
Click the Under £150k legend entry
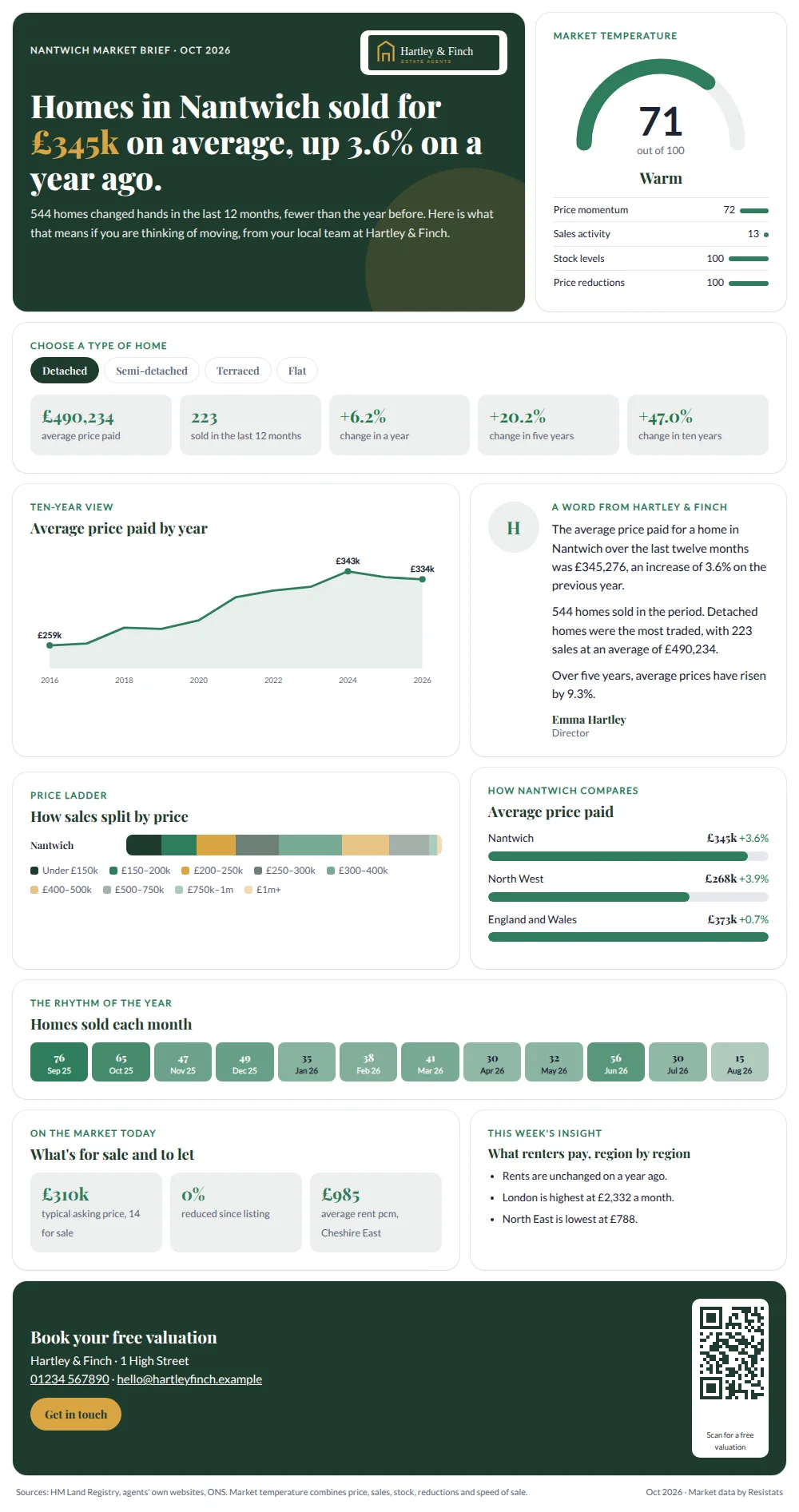tap(64, 871)
